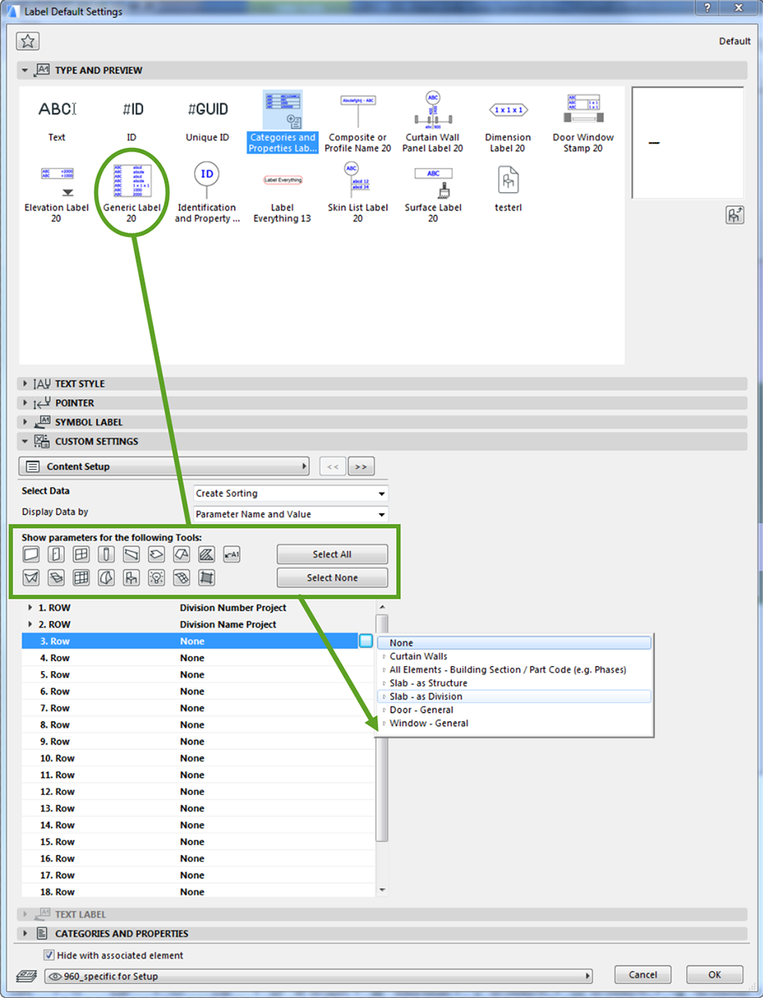This screenshot has width=763, height=998.
Task: Select the ID label type
Action: coord(132,119)
